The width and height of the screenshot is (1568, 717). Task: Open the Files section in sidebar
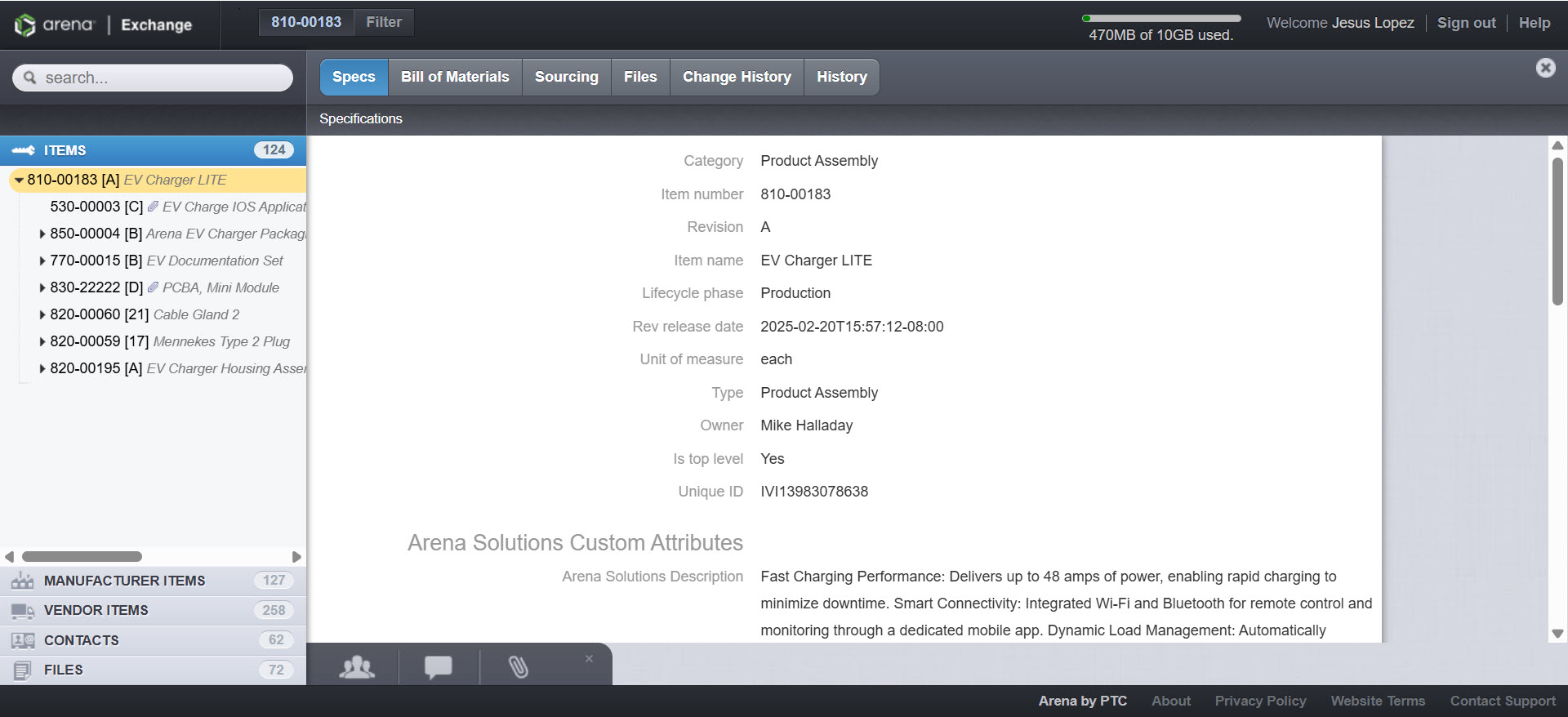pos(153,670)
